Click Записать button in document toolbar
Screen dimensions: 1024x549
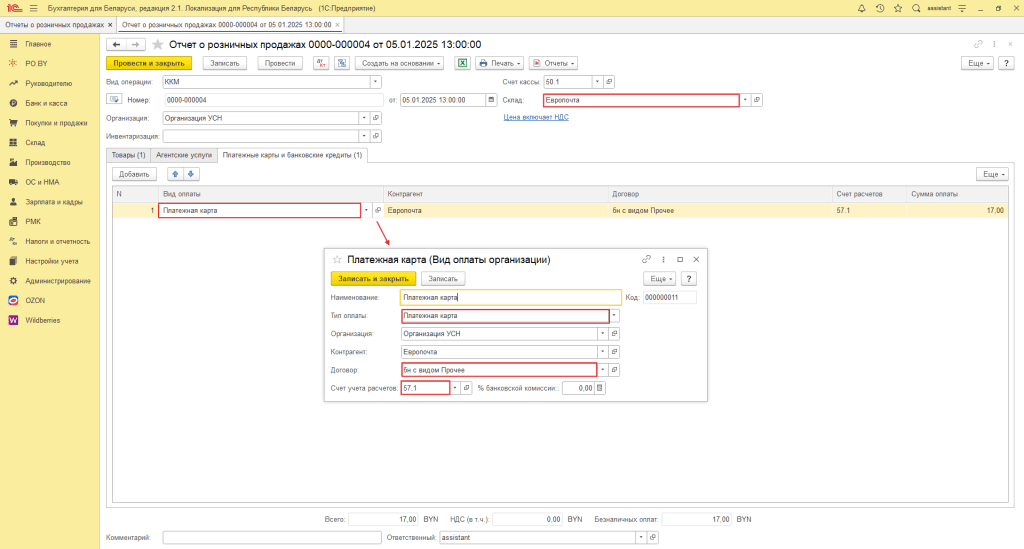225,63
